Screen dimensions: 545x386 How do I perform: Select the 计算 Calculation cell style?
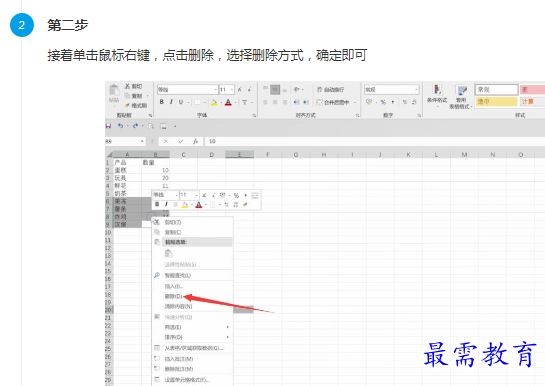[532, 102]
